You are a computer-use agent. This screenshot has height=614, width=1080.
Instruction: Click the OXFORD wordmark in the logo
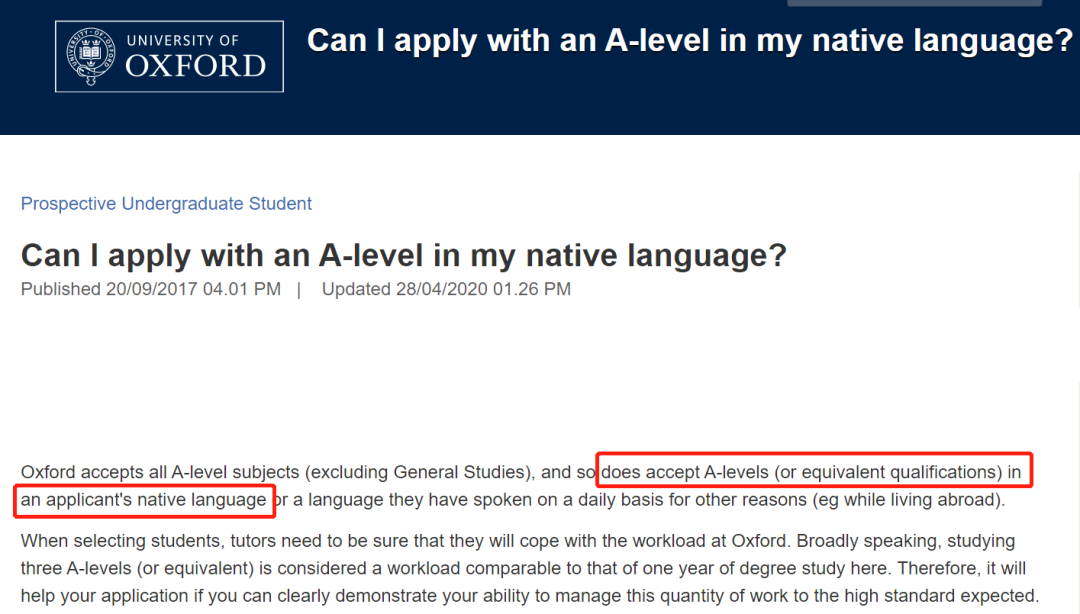(196, 66)
